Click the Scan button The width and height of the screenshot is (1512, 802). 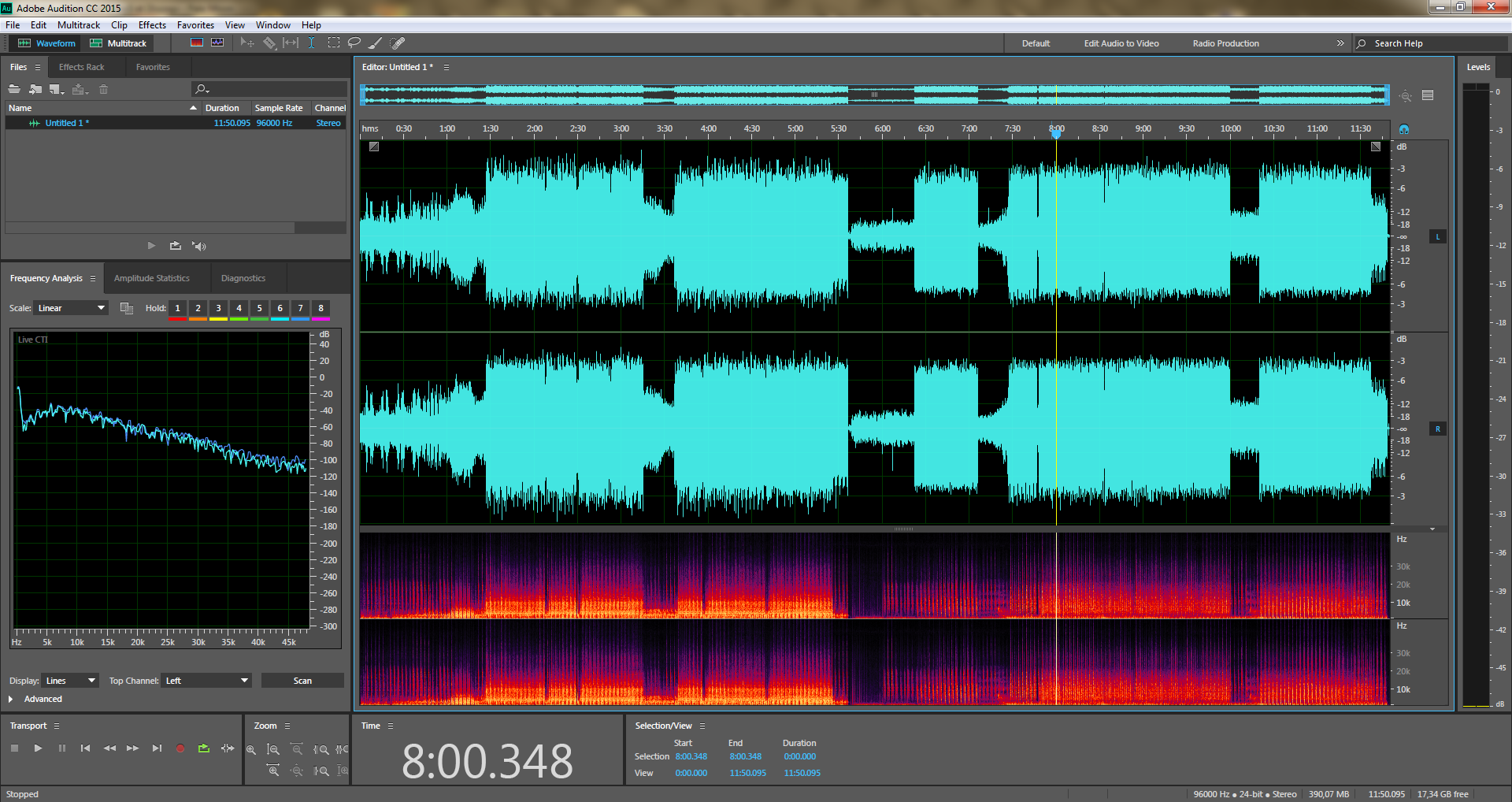point(302,681)
